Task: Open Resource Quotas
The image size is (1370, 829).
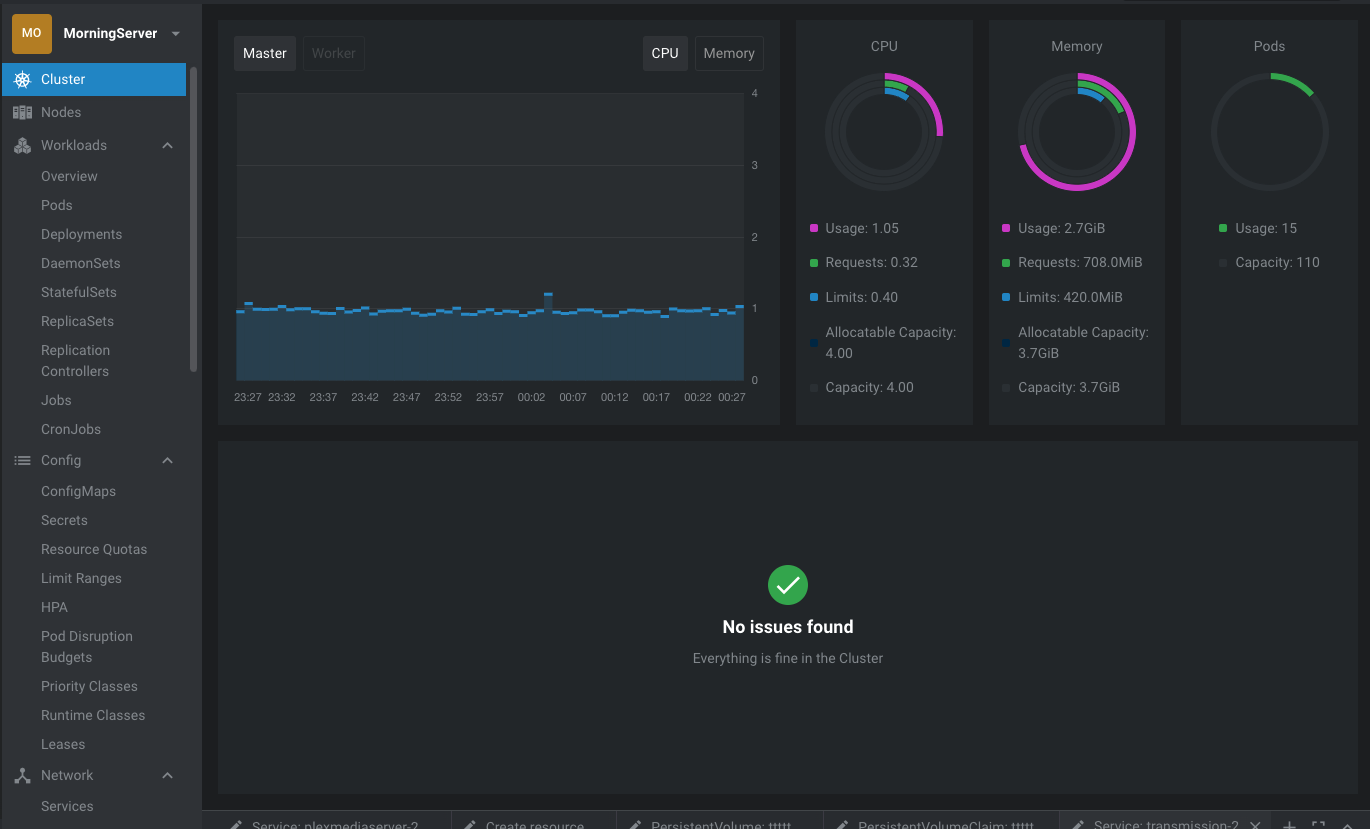Action: click(94, 549)
